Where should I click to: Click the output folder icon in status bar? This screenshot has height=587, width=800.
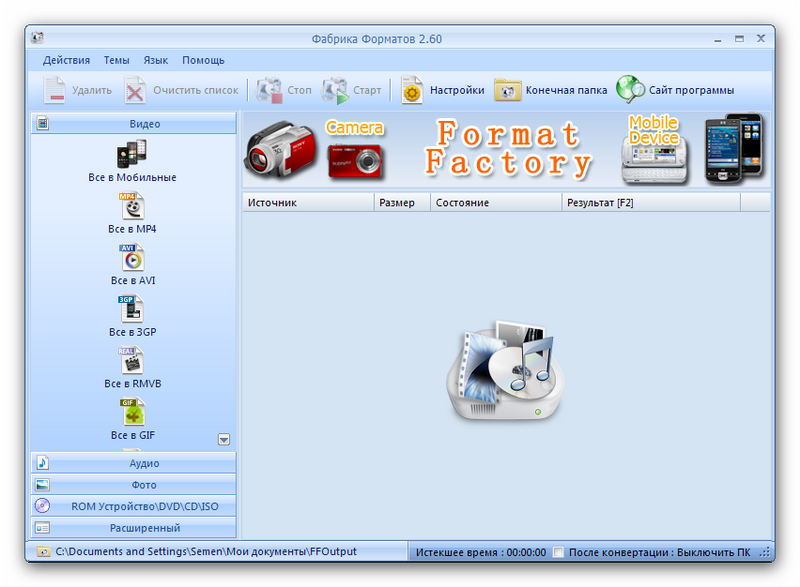click(44, 551)
